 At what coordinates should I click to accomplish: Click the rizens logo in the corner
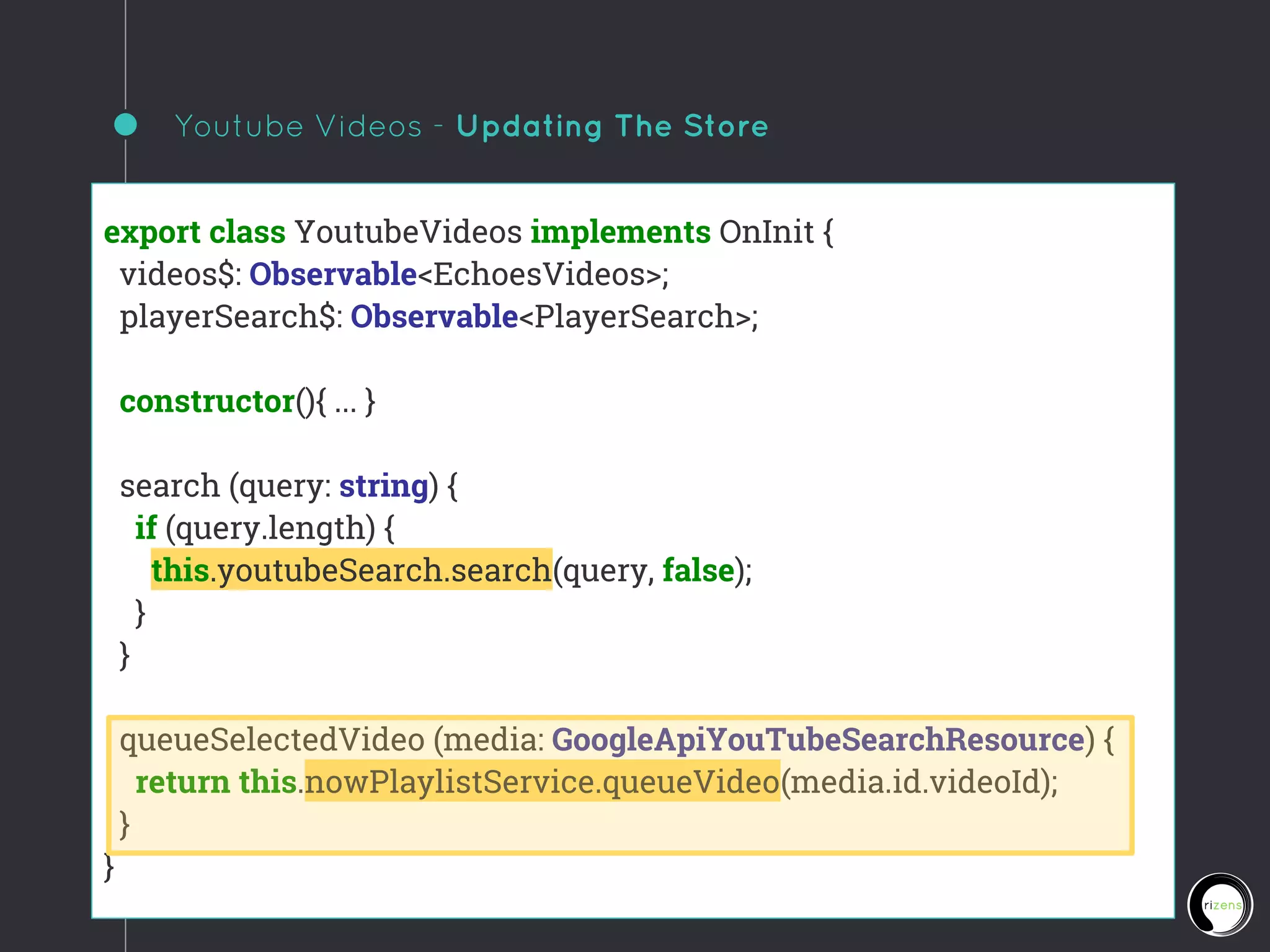1220,904
